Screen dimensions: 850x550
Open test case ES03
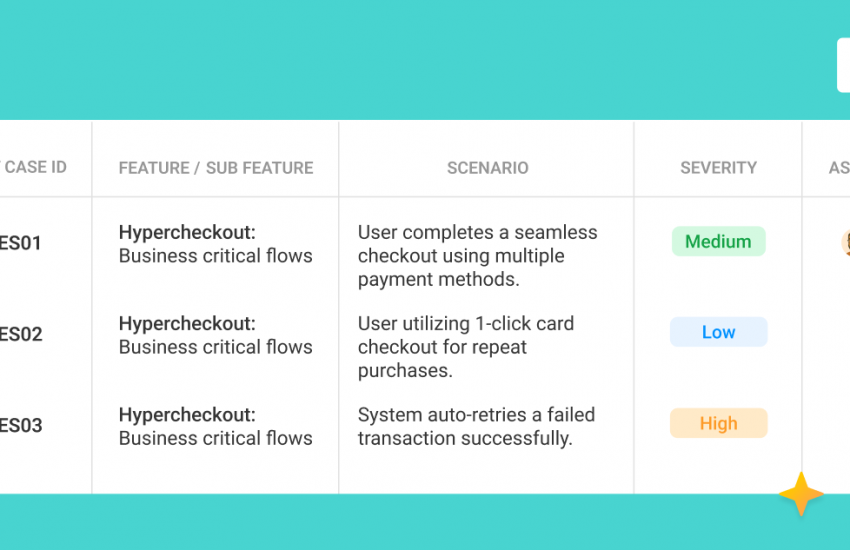pos(21,425)
